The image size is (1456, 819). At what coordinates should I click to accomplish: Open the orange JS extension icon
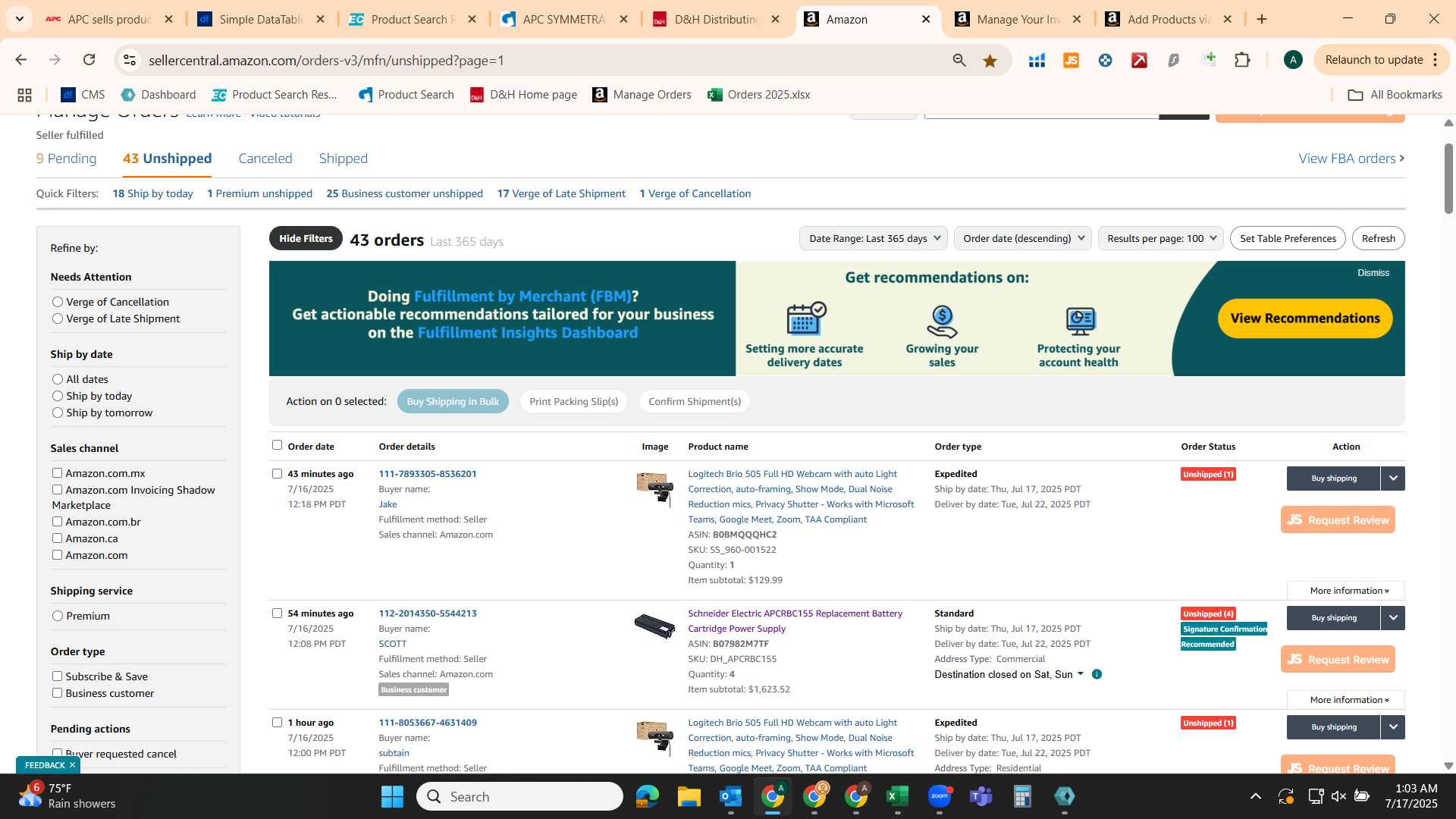click(1071, 60)
